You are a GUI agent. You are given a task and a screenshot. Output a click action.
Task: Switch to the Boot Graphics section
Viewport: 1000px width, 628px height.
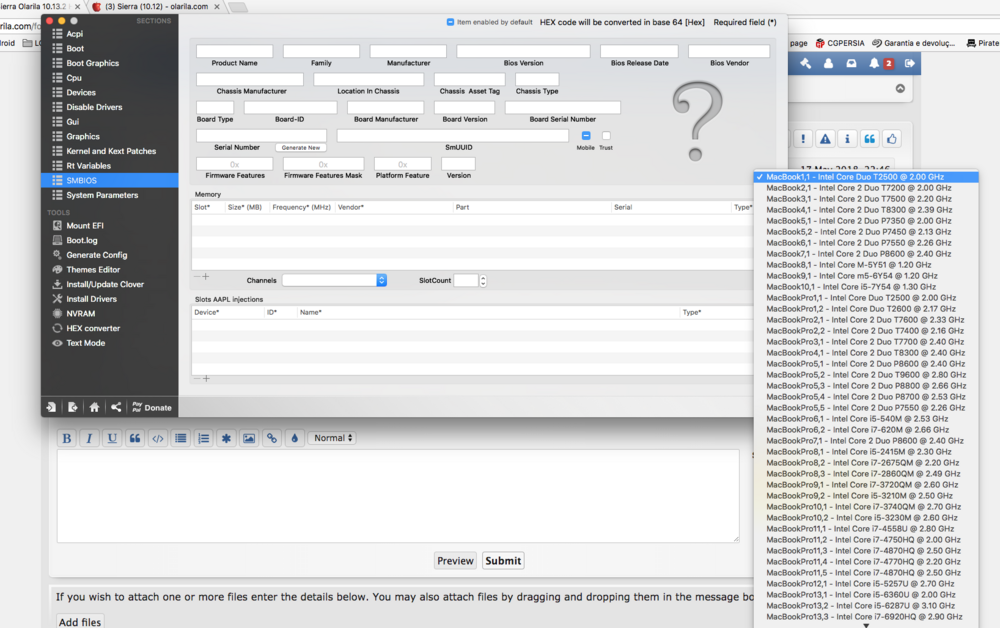click(x=92, y=63)
